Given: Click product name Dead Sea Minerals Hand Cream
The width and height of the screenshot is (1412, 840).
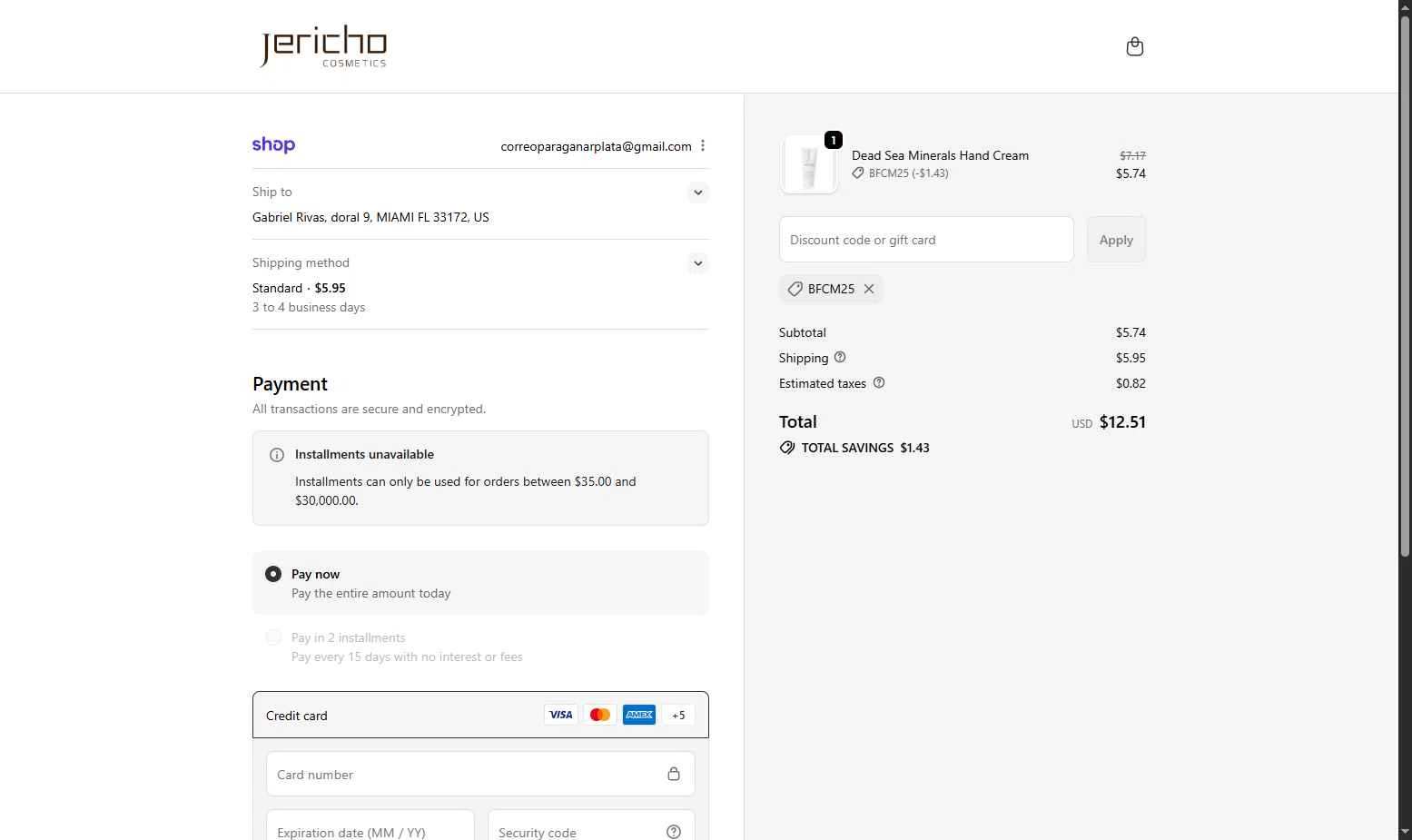Looking at the screenshot, I should click(x=940, y=155).
